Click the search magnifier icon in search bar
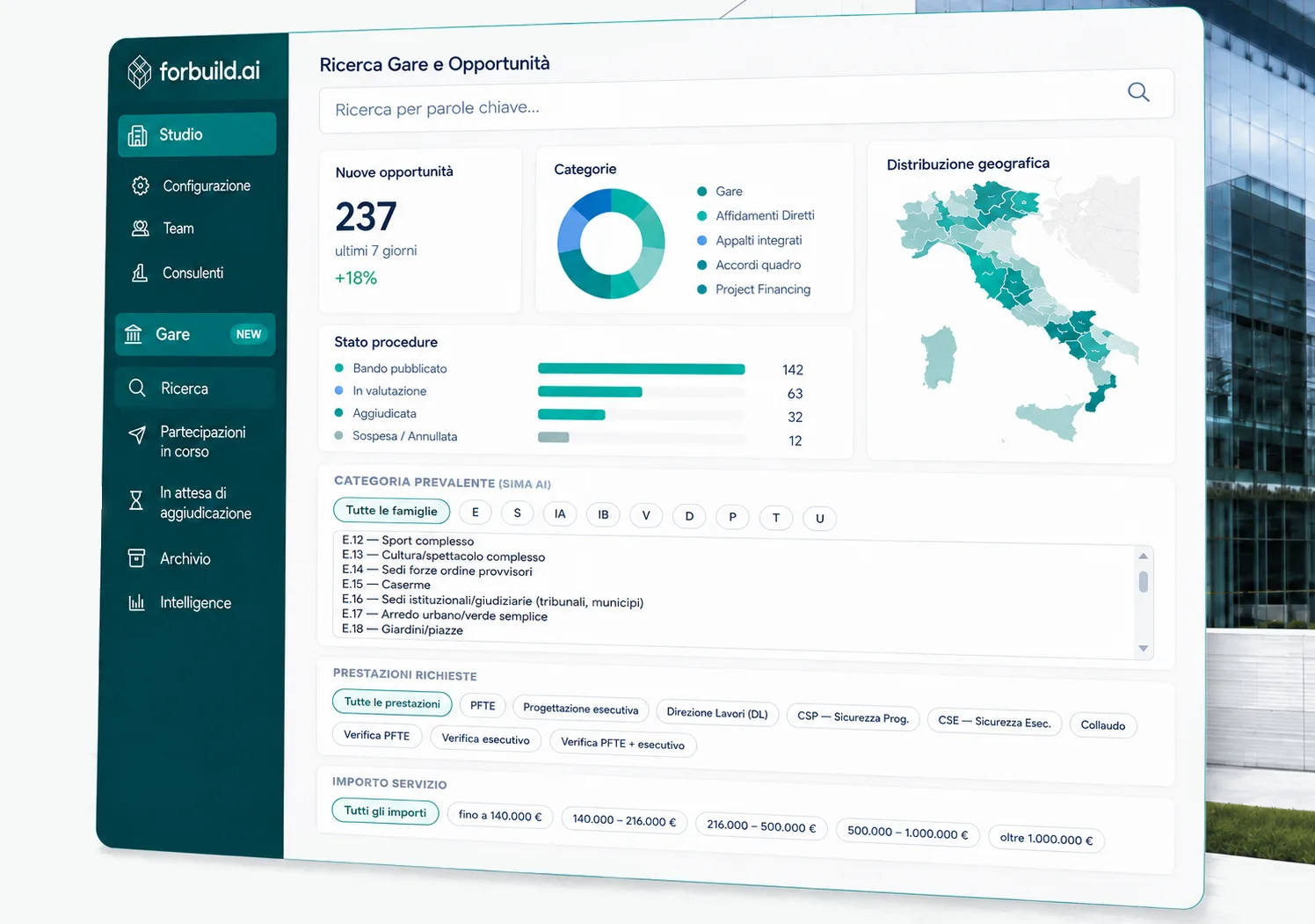The width and height of the screenshot is (1315, 924). 1138,92
